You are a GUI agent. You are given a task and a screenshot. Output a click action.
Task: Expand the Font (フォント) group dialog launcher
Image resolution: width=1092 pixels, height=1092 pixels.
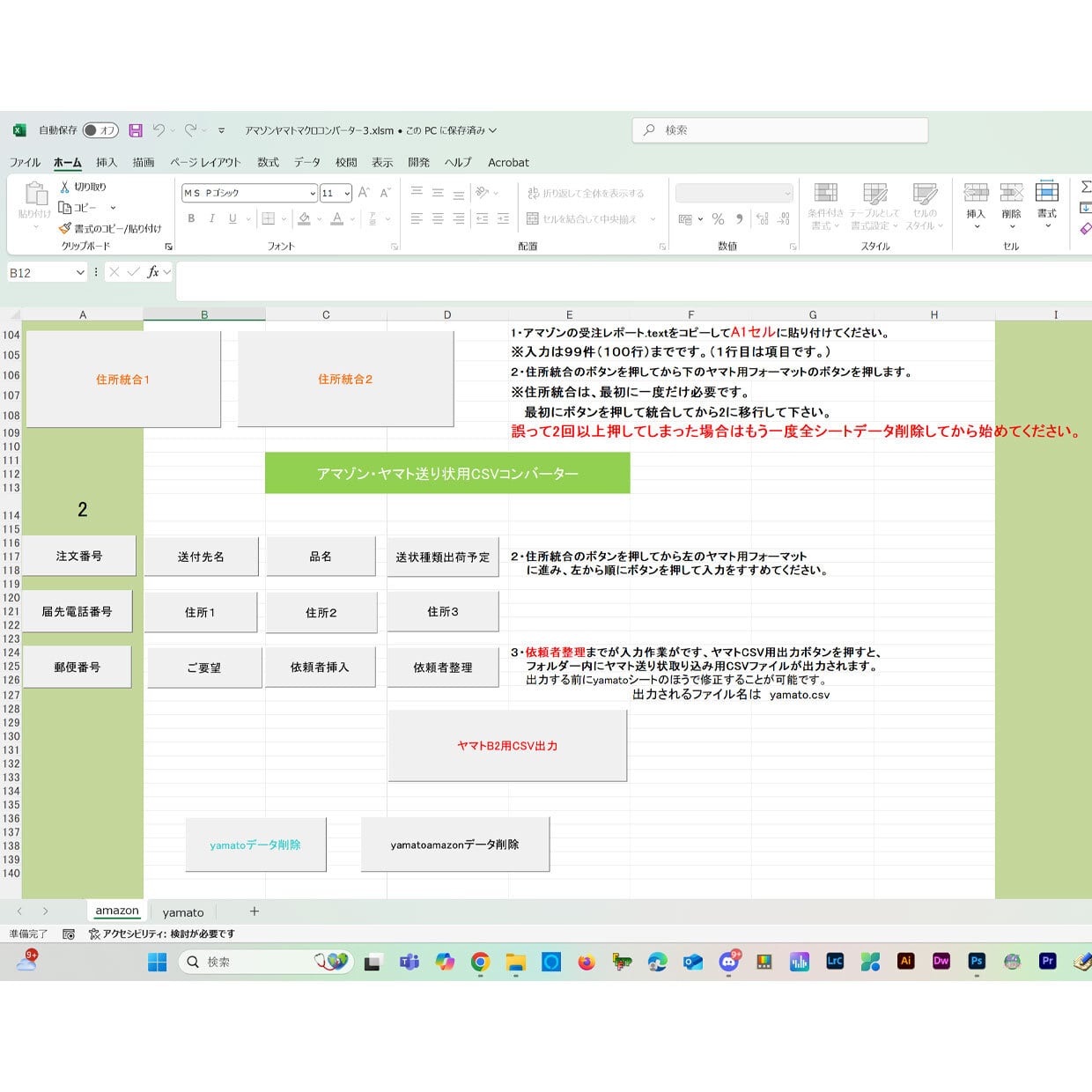(395, 247)
